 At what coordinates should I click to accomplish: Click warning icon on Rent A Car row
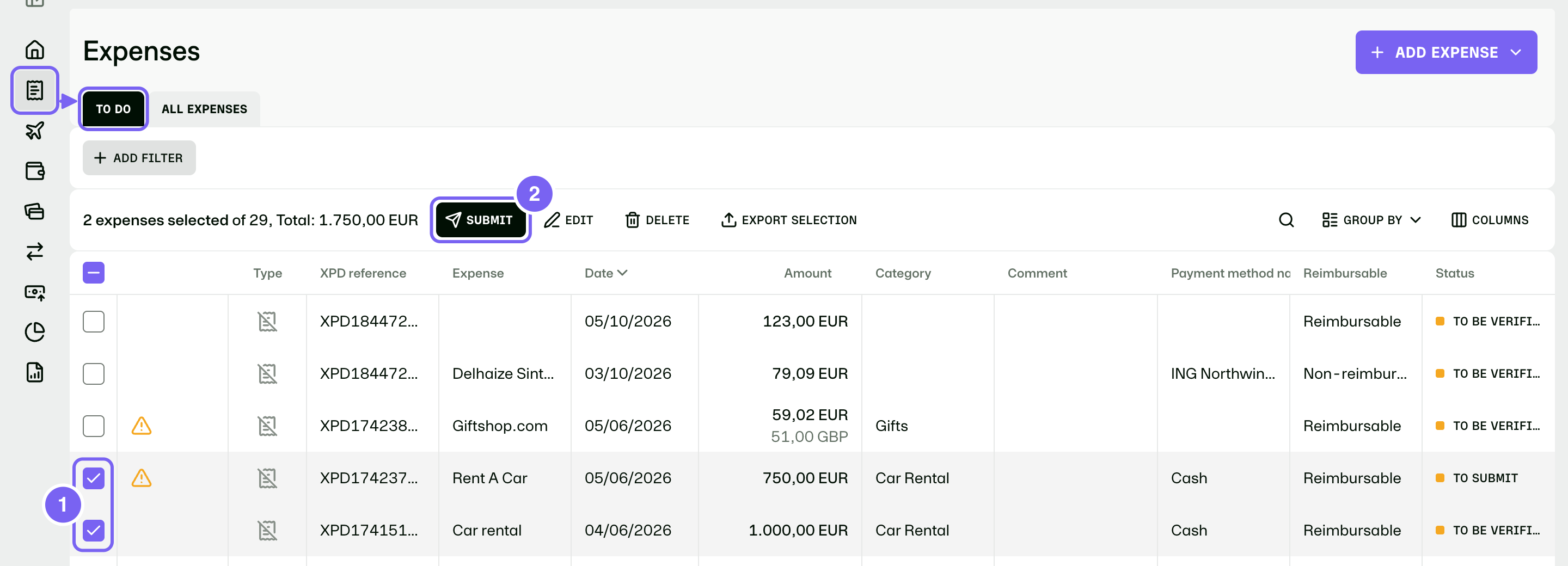click(x=141, y=478)
